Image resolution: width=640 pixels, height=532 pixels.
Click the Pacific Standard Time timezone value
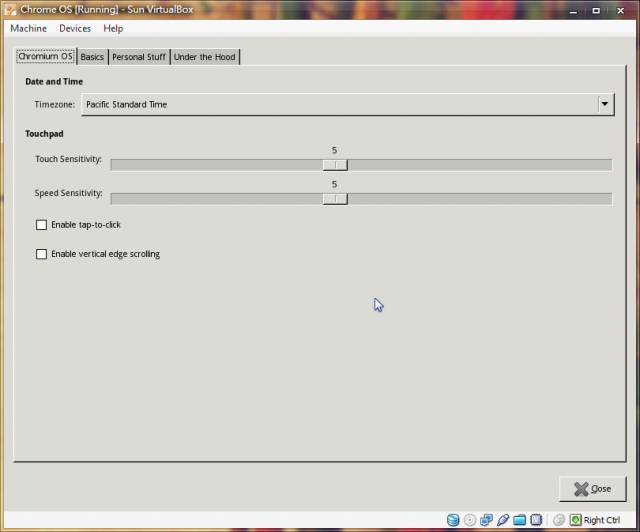127,105
